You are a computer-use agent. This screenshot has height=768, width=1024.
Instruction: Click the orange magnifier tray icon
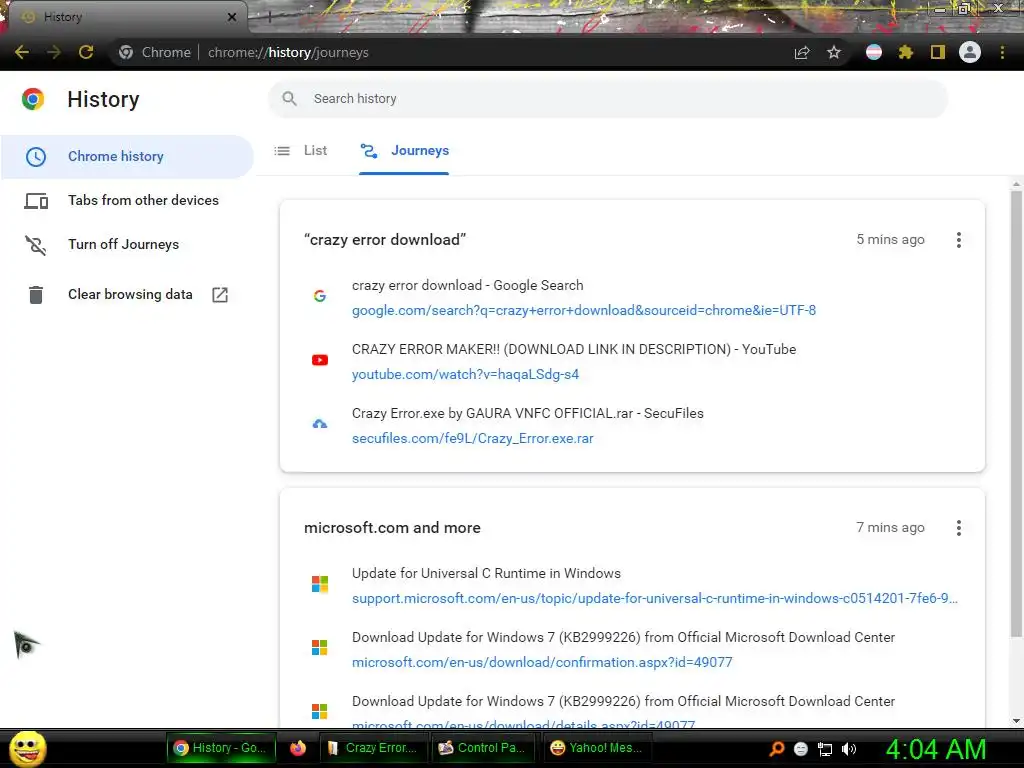coord(777,749)
